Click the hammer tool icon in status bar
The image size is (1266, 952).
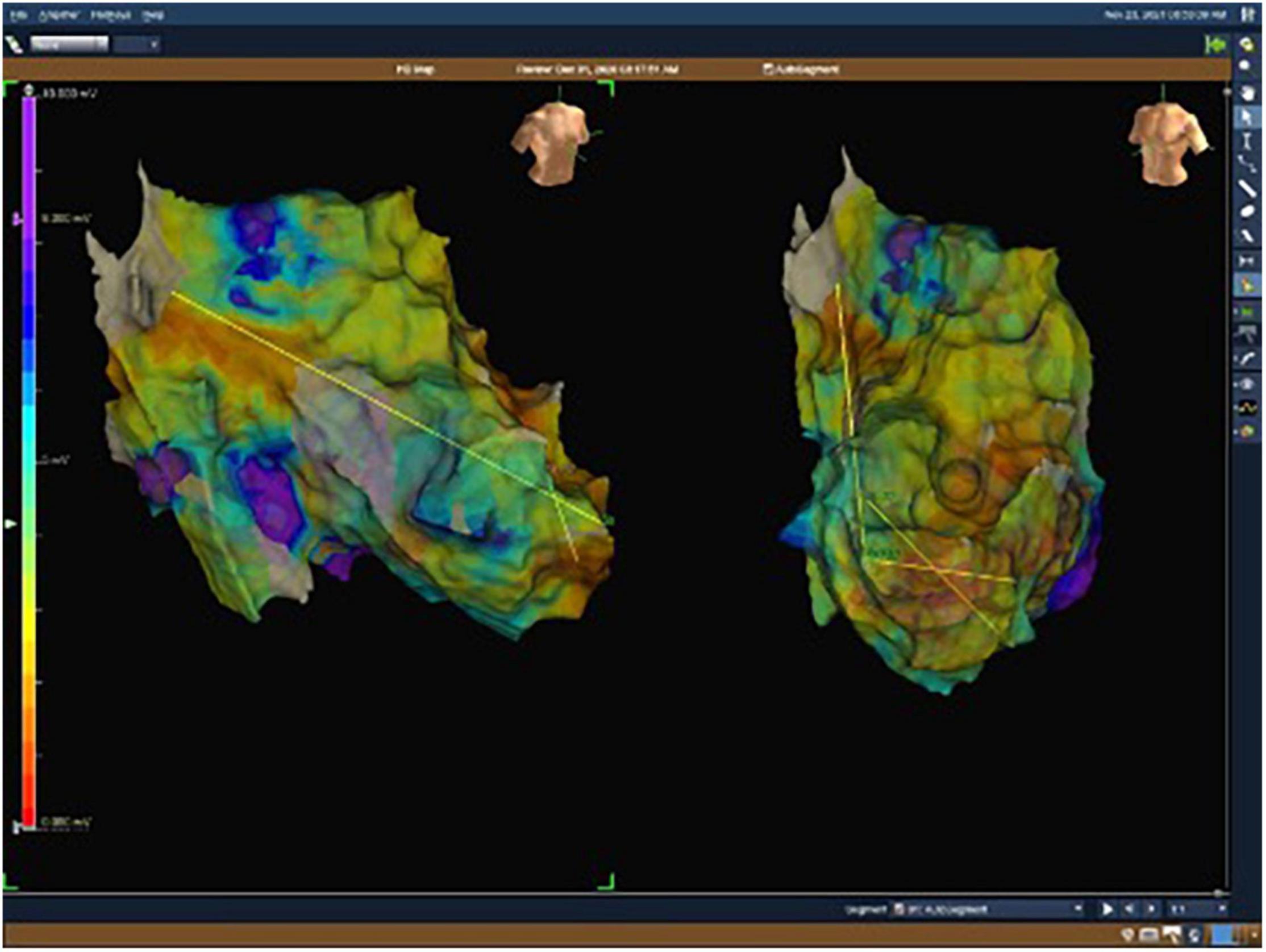point(1171,937)
